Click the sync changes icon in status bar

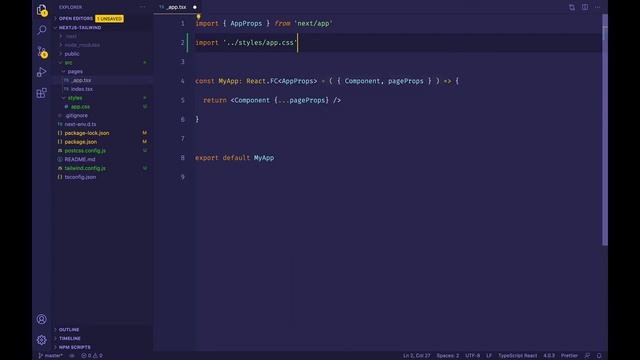tap(71, 356)
